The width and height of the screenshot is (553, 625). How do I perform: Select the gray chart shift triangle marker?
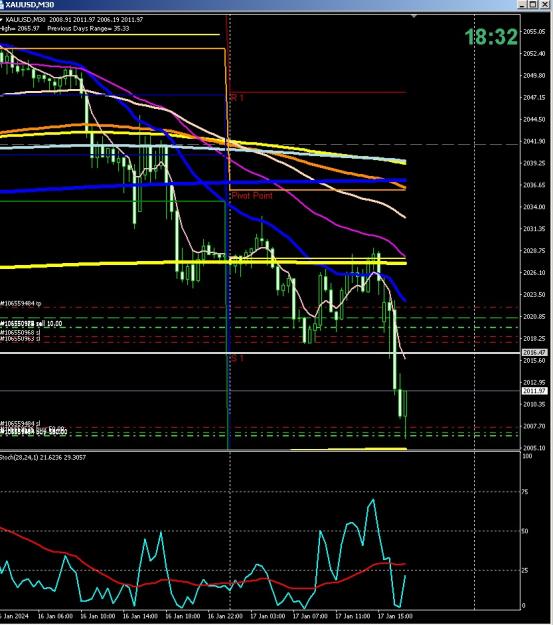coord(414,16)
